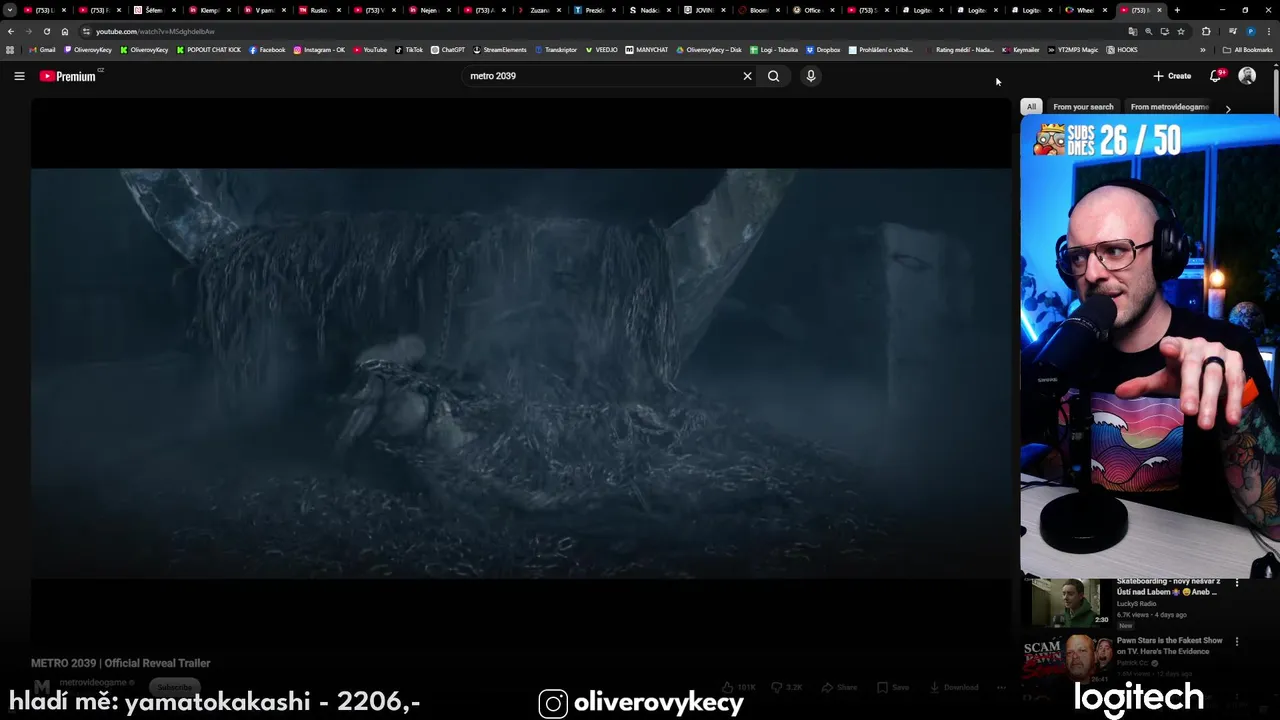Show next filter chips arrow
Viewport: 1280px width, 720px height.
pyautogui.click(x=1228, y=108)
